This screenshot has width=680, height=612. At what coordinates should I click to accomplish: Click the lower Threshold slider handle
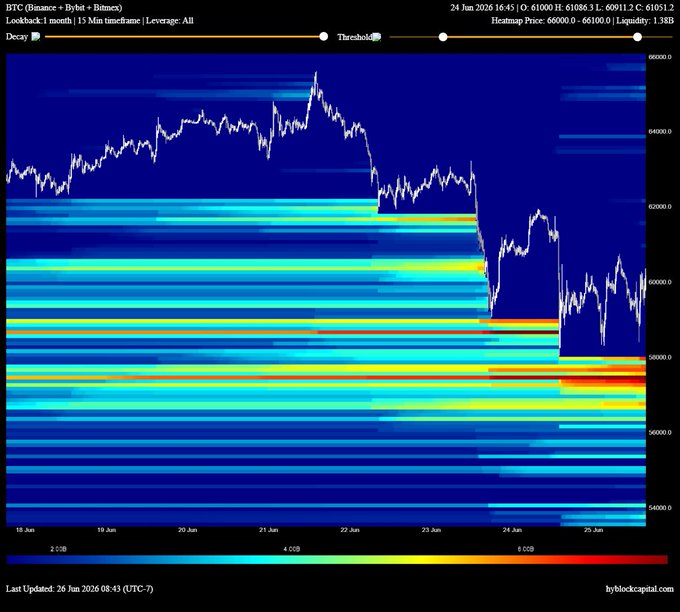(x=443, y=37)
